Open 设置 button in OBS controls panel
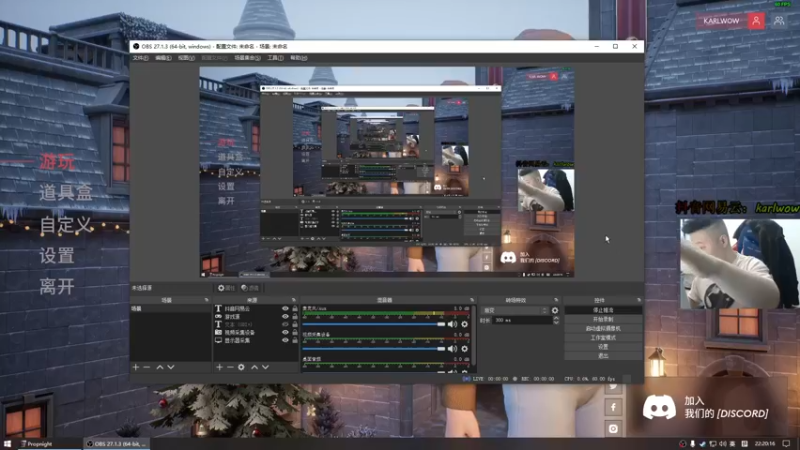Image resolution: width=800 pixels, height=450 pixels. pos(603,347)
